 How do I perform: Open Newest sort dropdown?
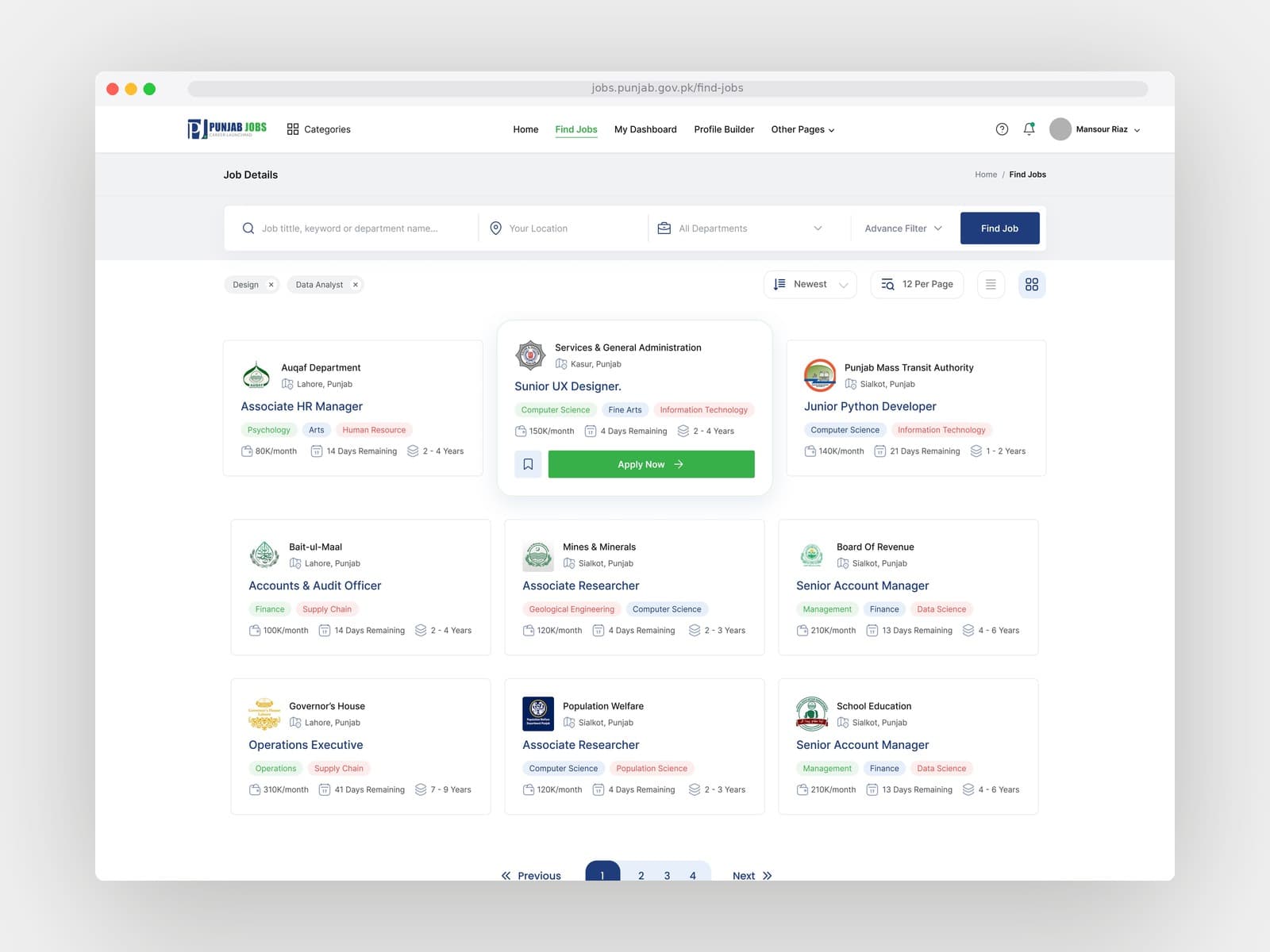click(810, 284)
